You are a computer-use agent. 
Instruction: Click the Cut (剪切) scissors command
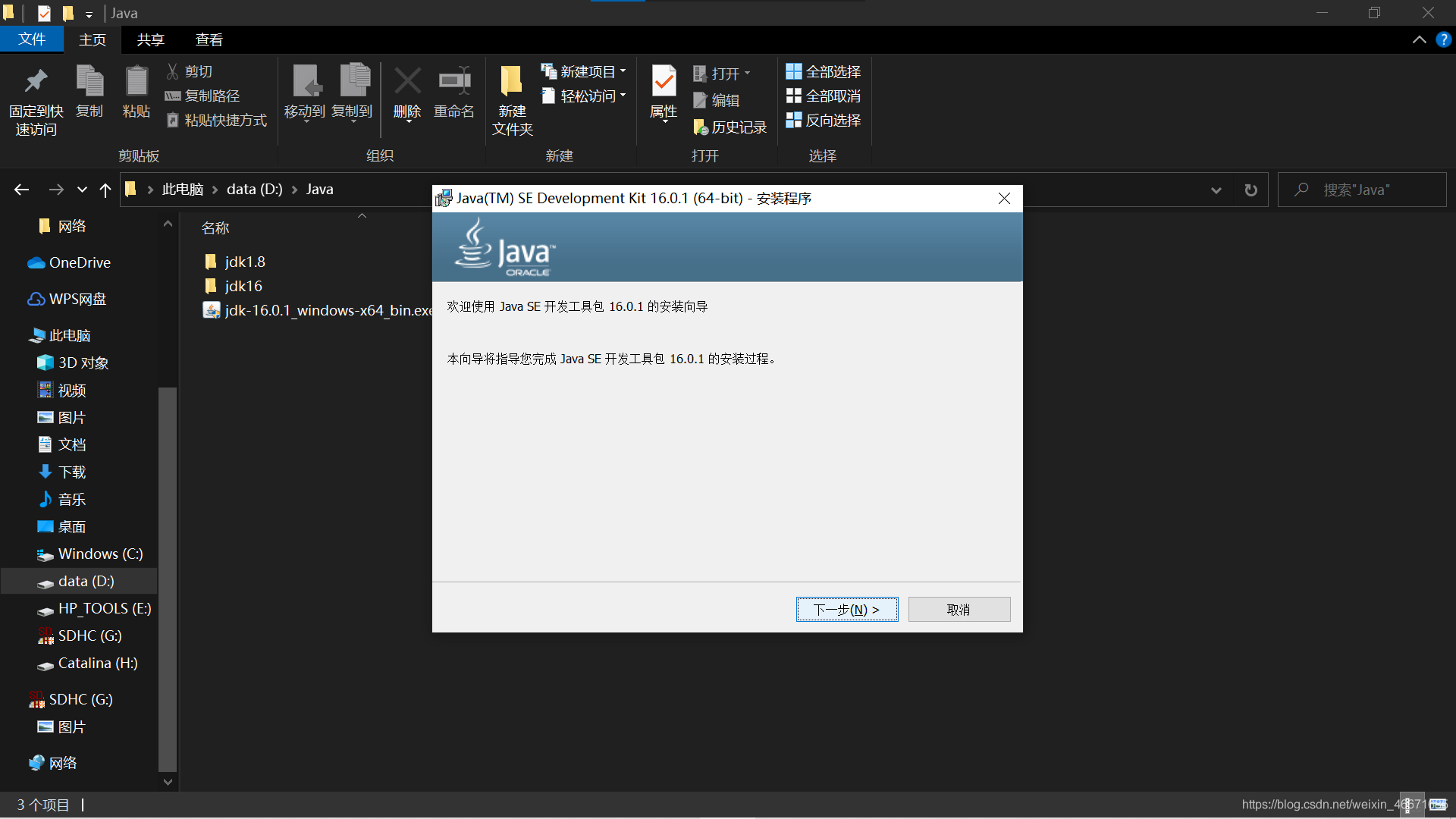point(190,71)
